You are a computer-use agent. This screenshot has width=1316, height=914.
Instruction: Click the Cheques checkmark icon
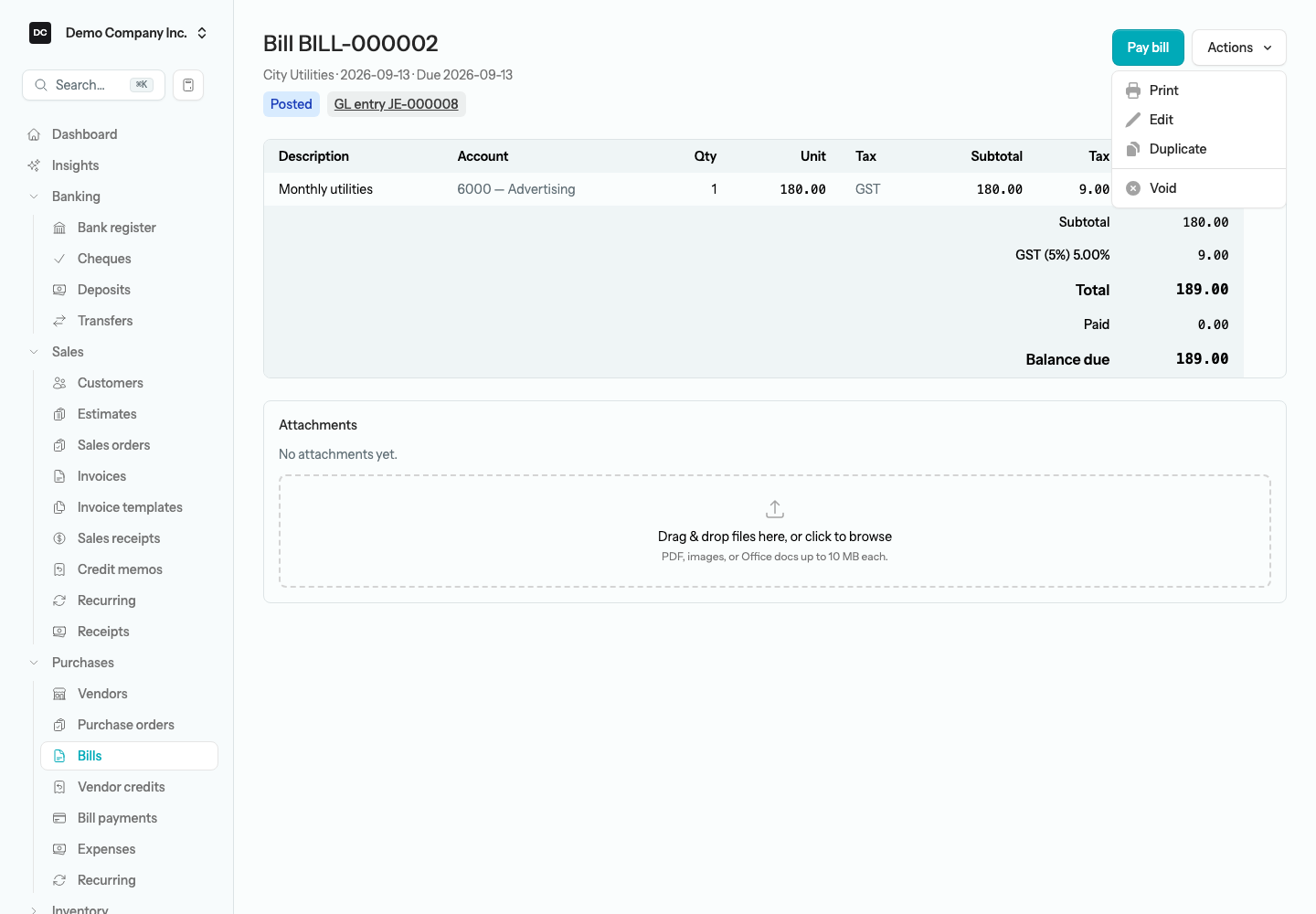click(59, 259)
